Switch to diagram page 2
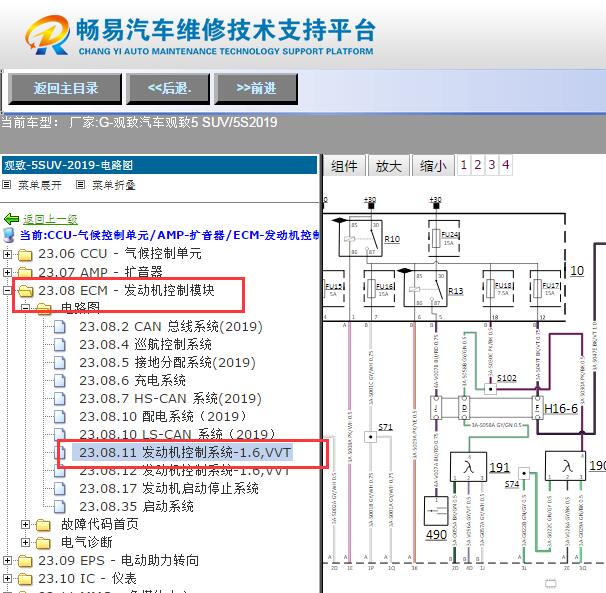 [477, 165]
